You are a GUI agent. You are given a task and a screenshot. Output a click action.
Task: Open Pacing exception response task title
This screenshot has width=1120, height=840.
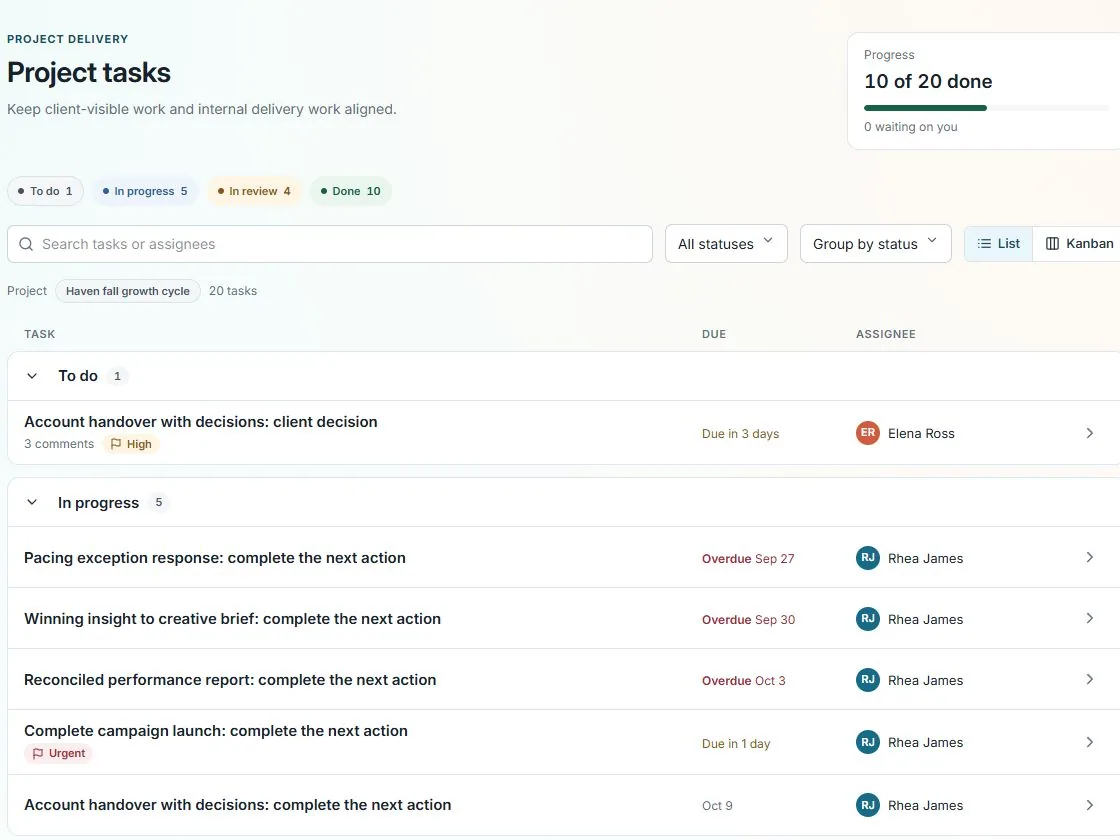(215, 558)
